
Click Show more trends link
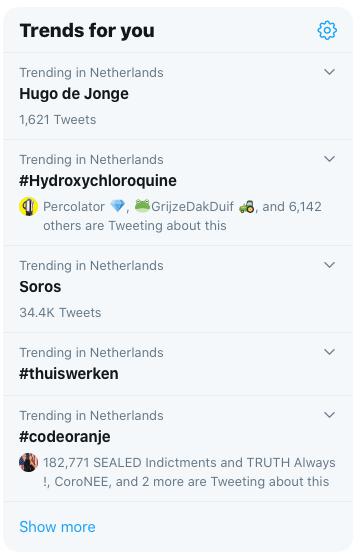pos(57,527)
